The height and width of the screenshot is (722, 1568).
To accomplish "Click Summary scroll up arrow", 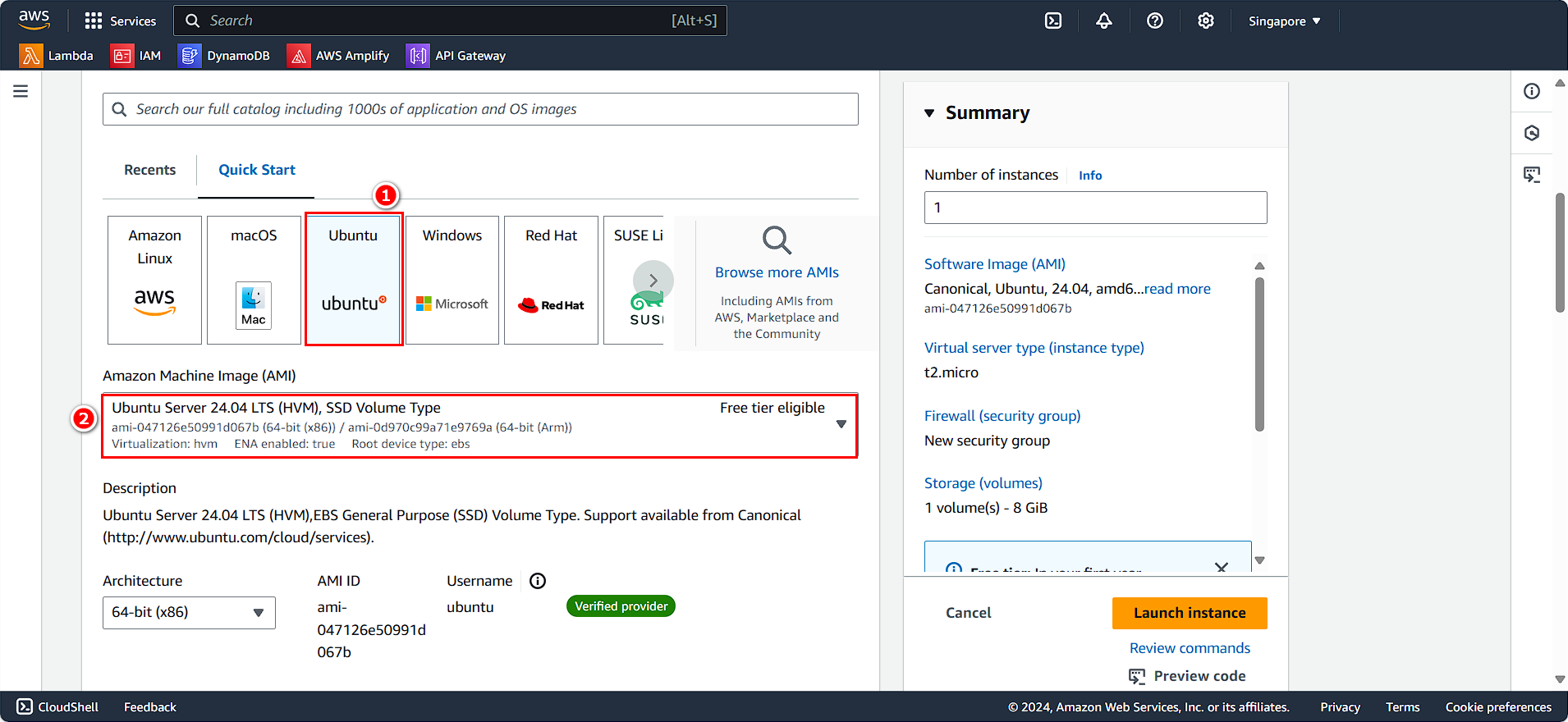I will [1259, 266].
